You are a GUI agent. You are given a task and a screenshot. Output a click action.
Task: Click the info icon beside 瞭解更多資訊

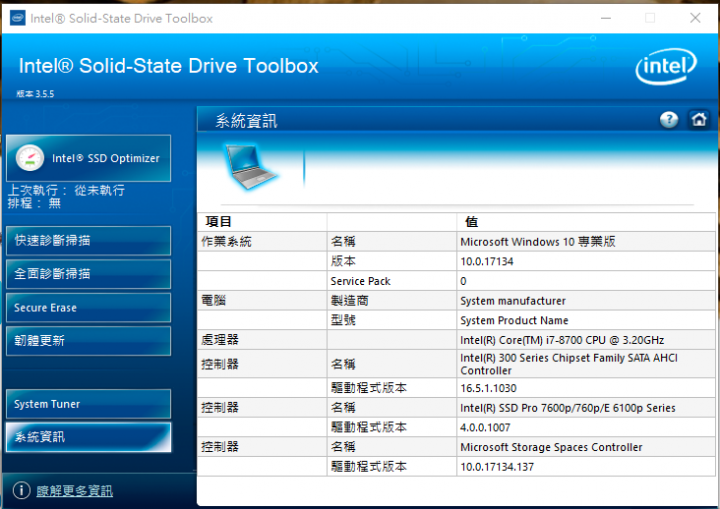click(x=21, y=490)
